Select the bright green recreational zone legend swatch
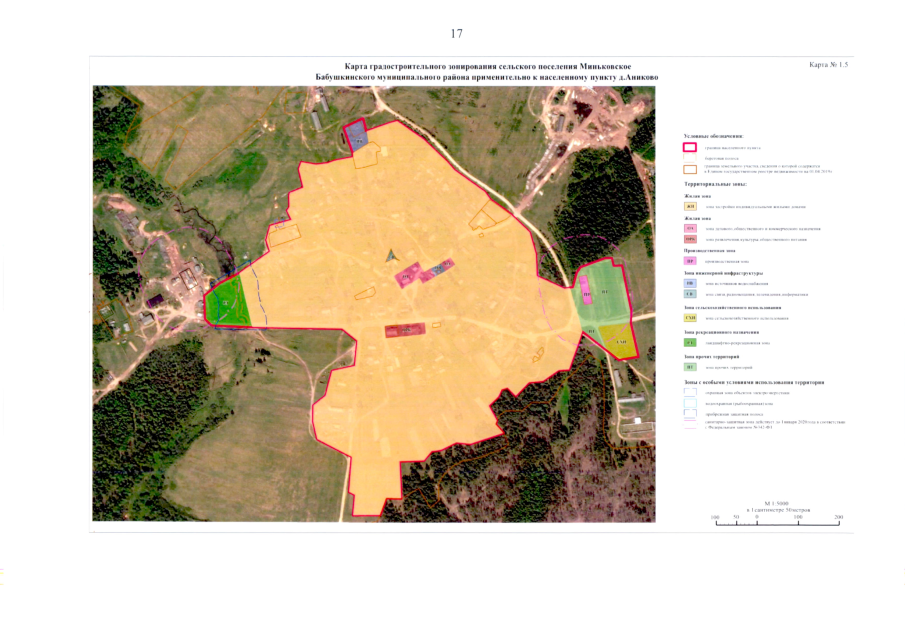905x640 pixels. 690,343
